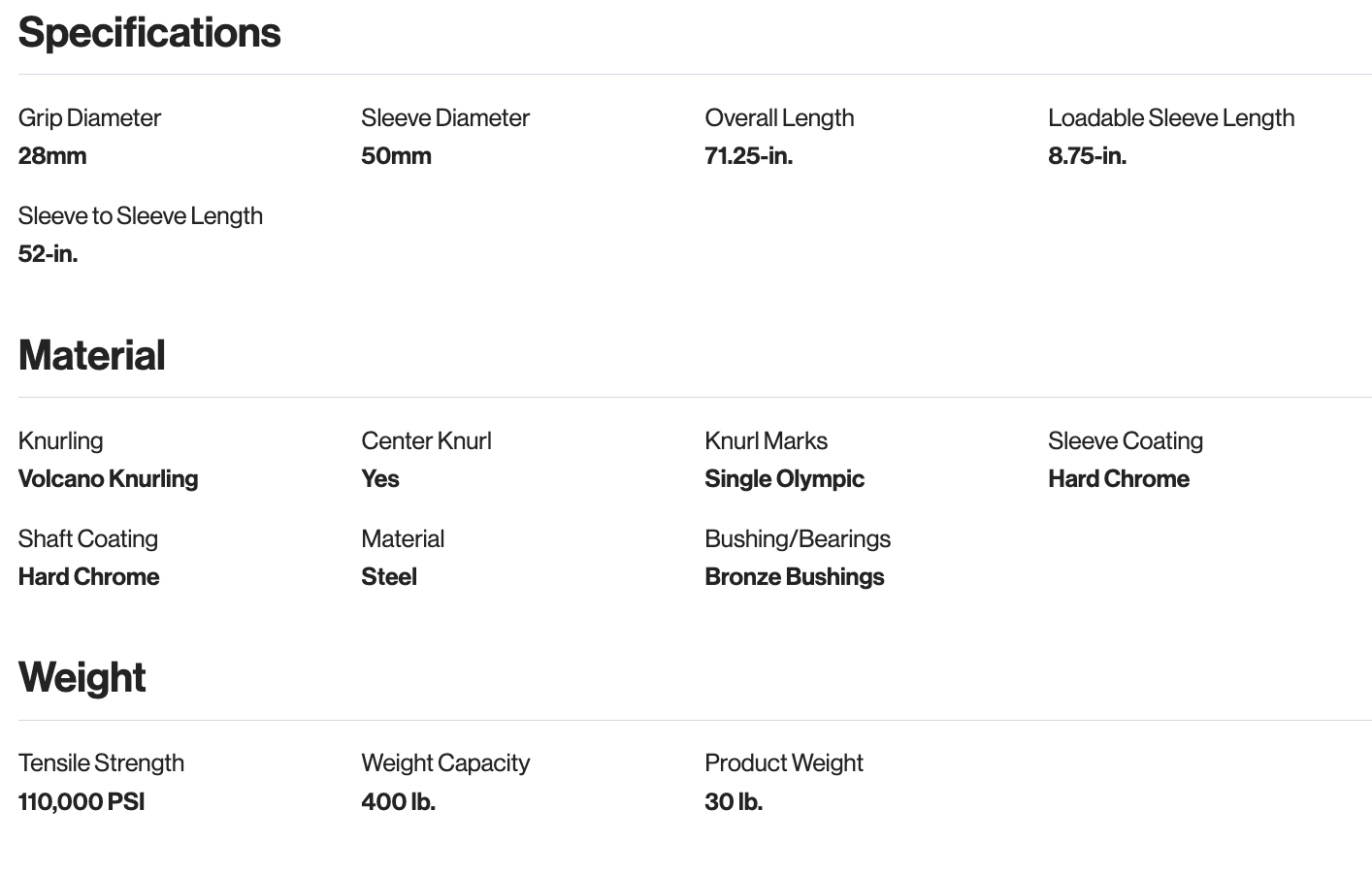Click the Sleeve to Sleeve Length label

141,216
